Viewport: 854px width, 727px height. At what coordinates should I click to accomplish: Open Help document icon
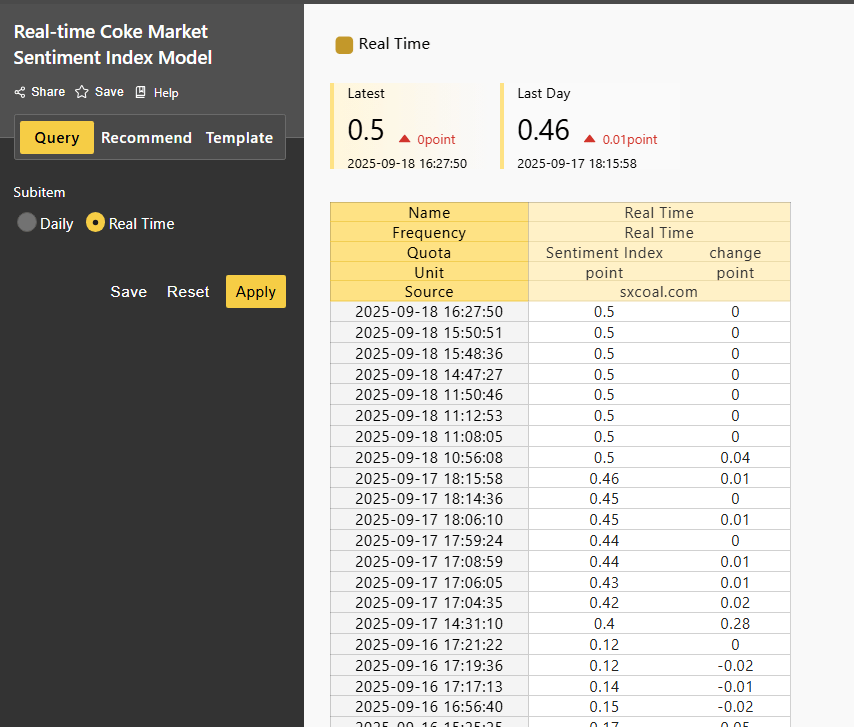[x=141, y=92]
